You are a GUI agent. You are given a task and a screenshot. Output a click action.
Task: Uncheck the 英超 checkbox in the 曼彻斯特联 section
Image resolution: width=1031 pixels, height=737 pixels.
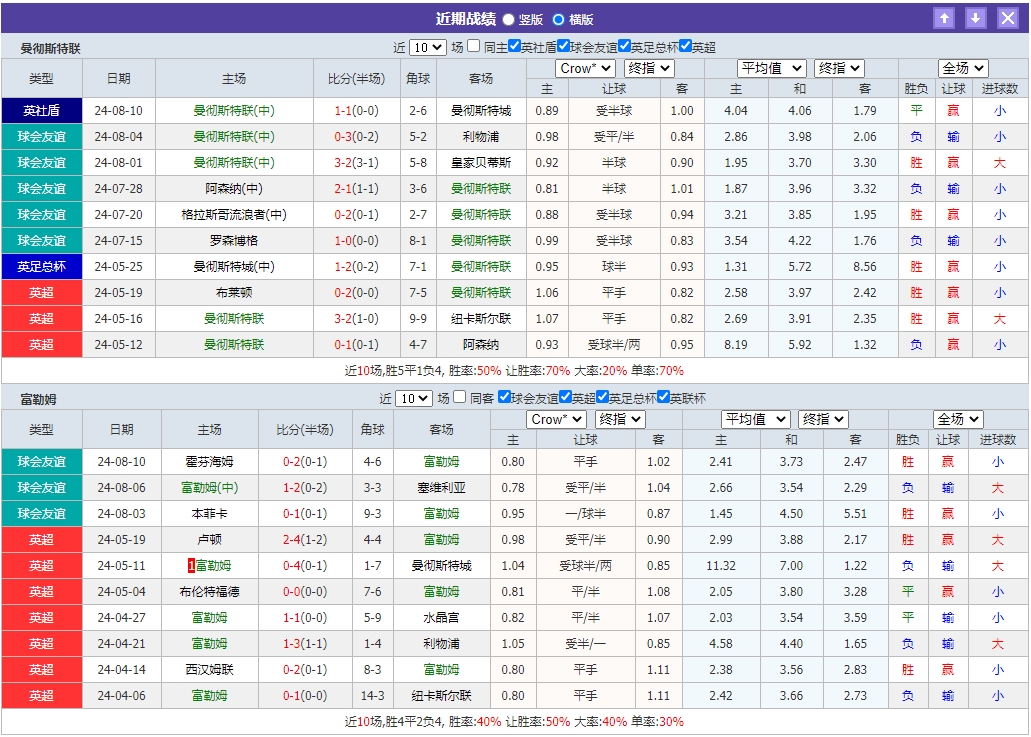685,45
